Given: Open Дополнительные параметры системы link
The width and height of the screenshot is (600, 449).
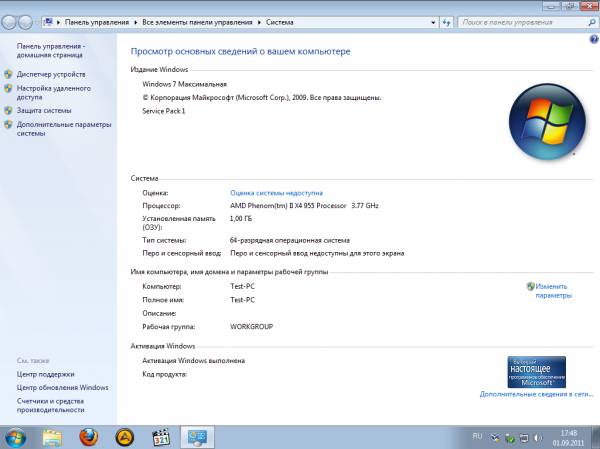Looking at the screenshot, I should pyautogui.click(x=64, y=129).
